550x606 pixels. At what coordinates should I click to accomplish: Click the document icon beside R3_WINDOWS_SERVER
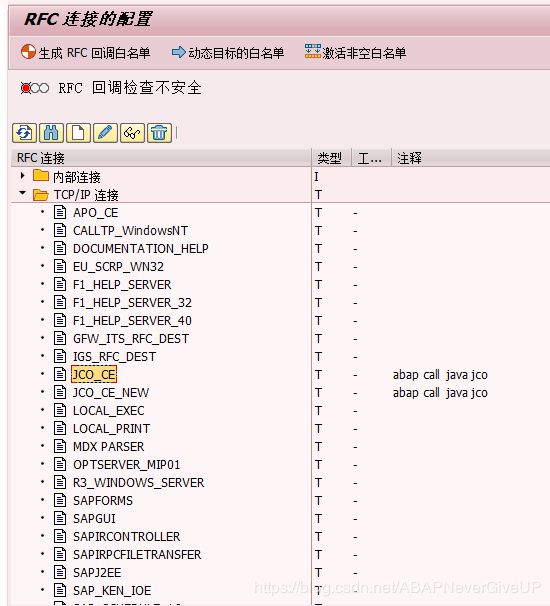60,482
